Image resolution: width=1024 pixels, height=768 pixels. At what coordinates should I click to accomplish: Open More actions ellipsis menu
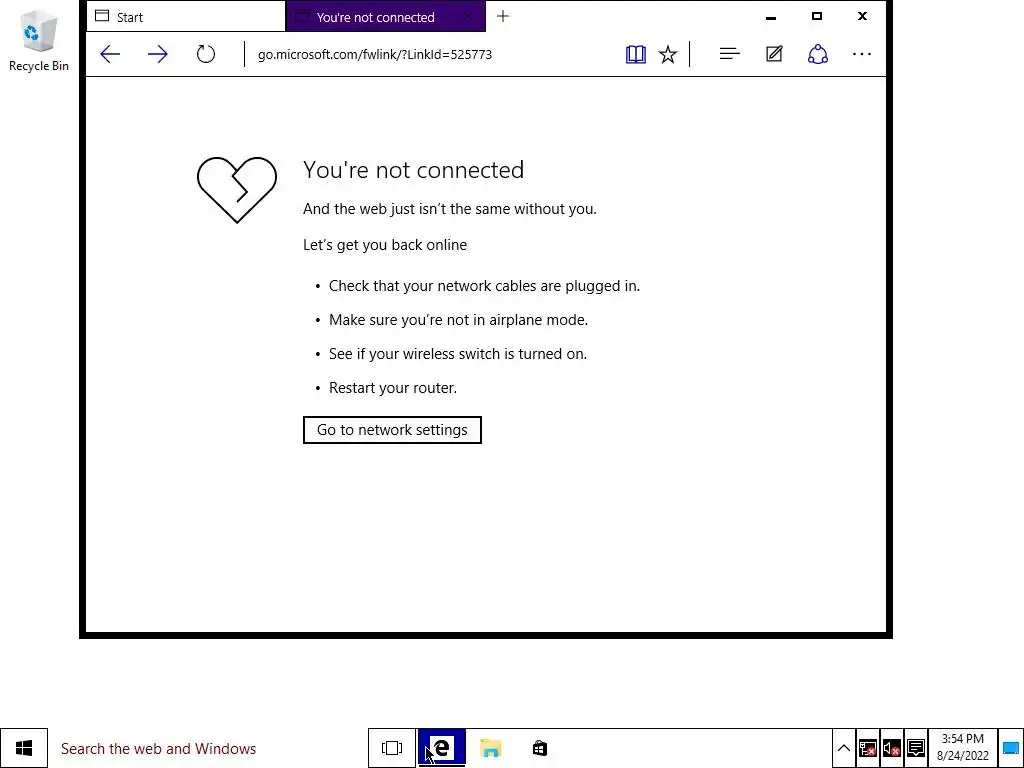click(862, 54)
